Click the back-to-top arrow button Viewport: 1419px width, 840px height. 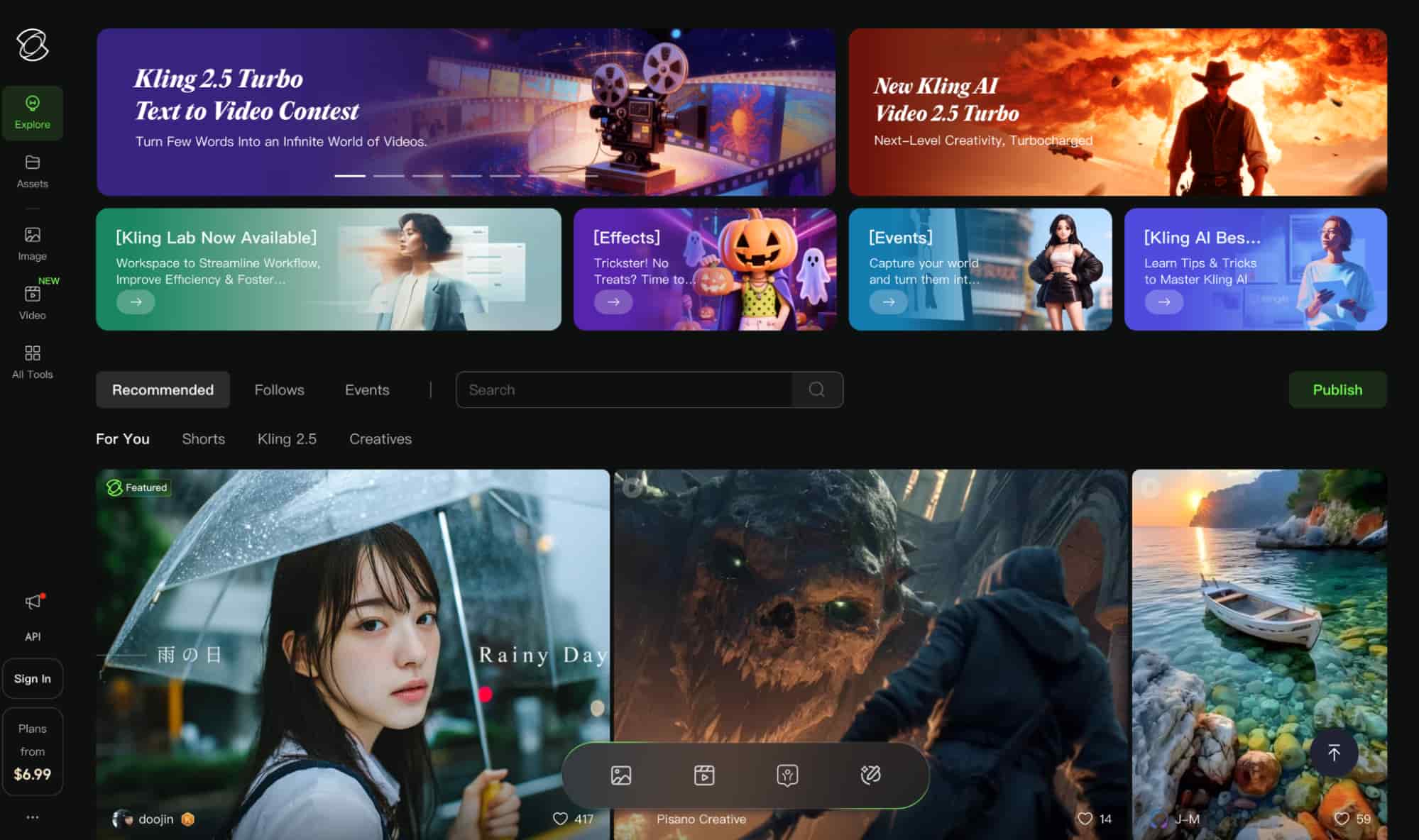(1334, 753)
